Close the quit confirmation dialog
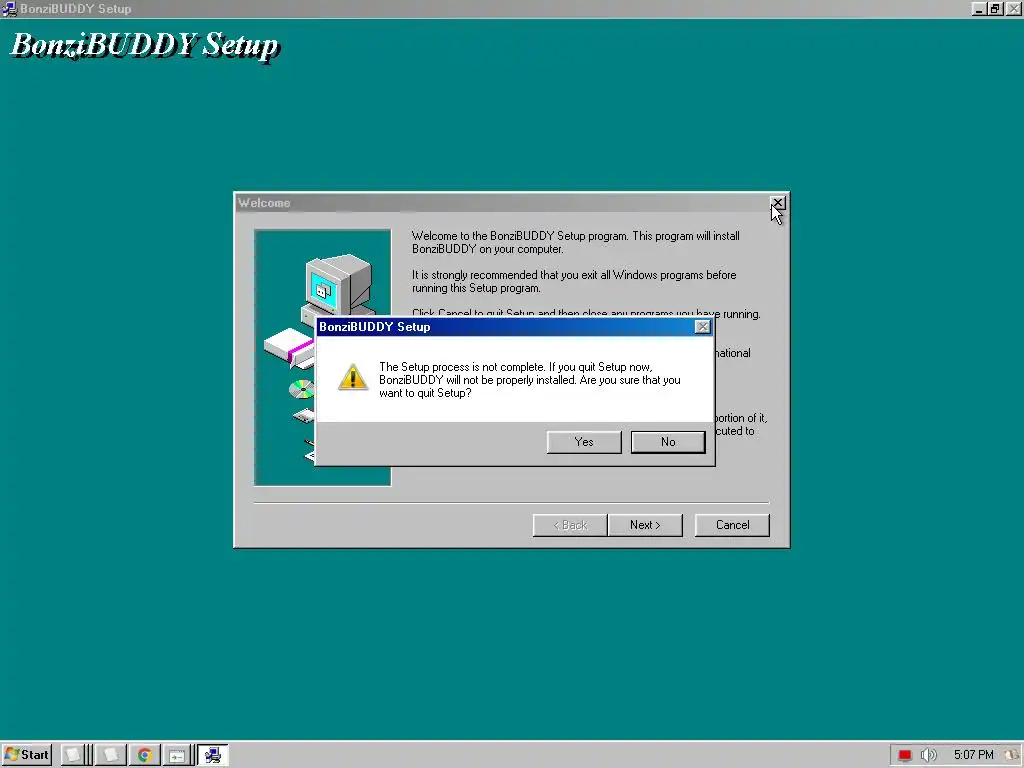The image size is (1024, 768). coord(702,327)
